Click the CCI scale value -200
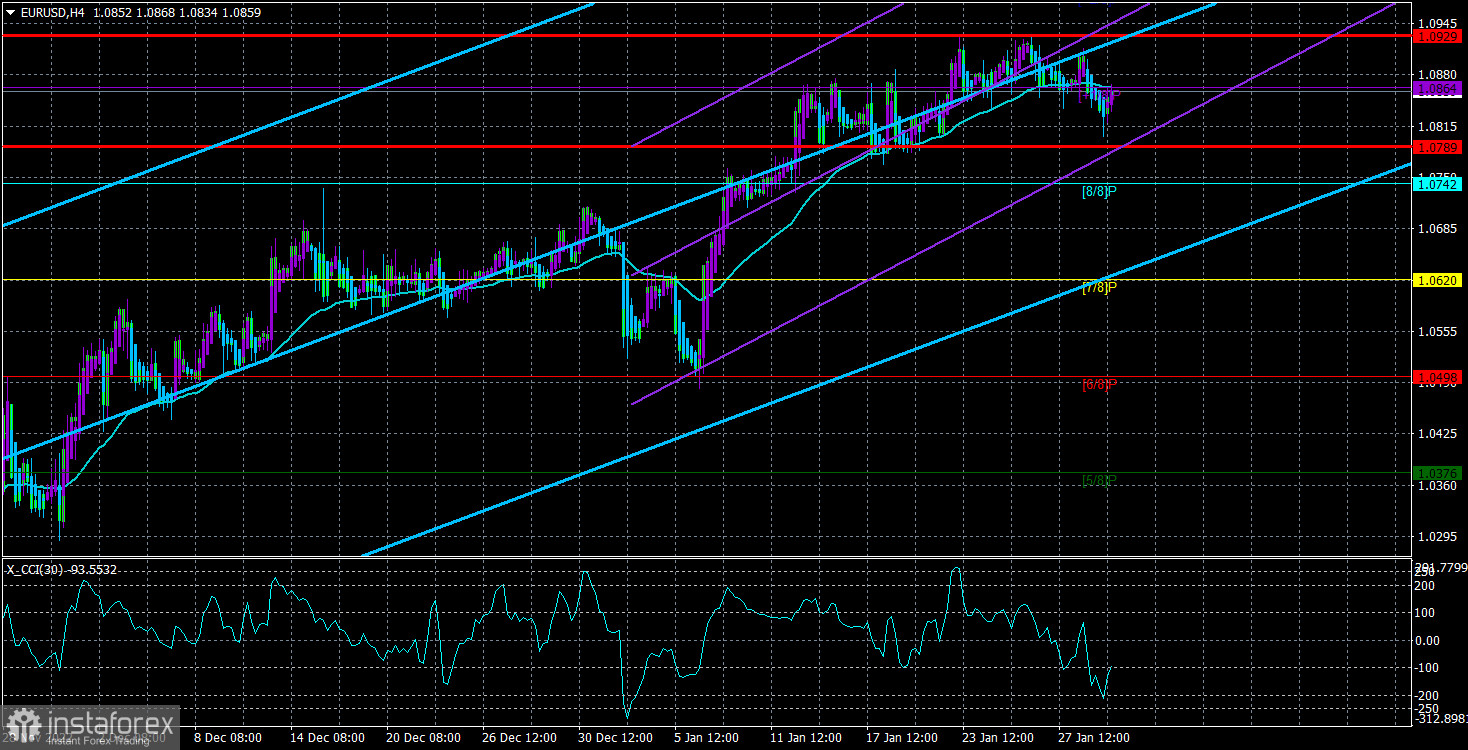 point(1428,695)
